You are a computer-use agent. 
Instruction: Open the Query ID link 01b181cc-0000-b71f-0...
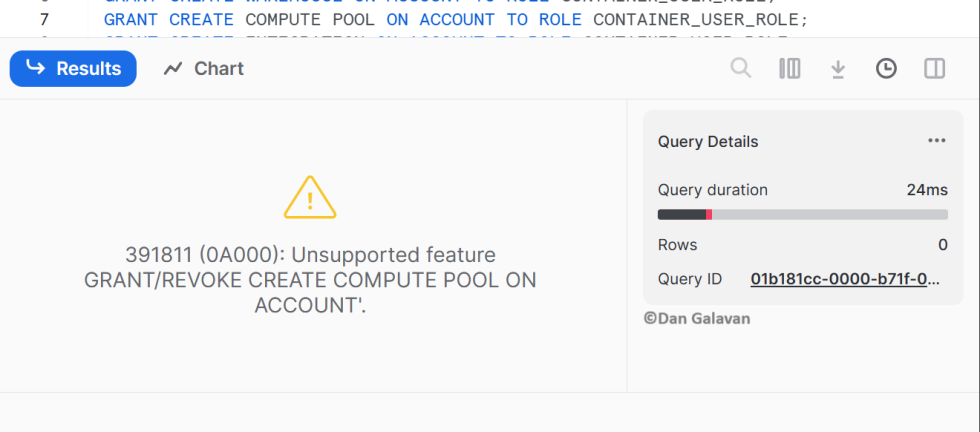(x=844, y=279)
